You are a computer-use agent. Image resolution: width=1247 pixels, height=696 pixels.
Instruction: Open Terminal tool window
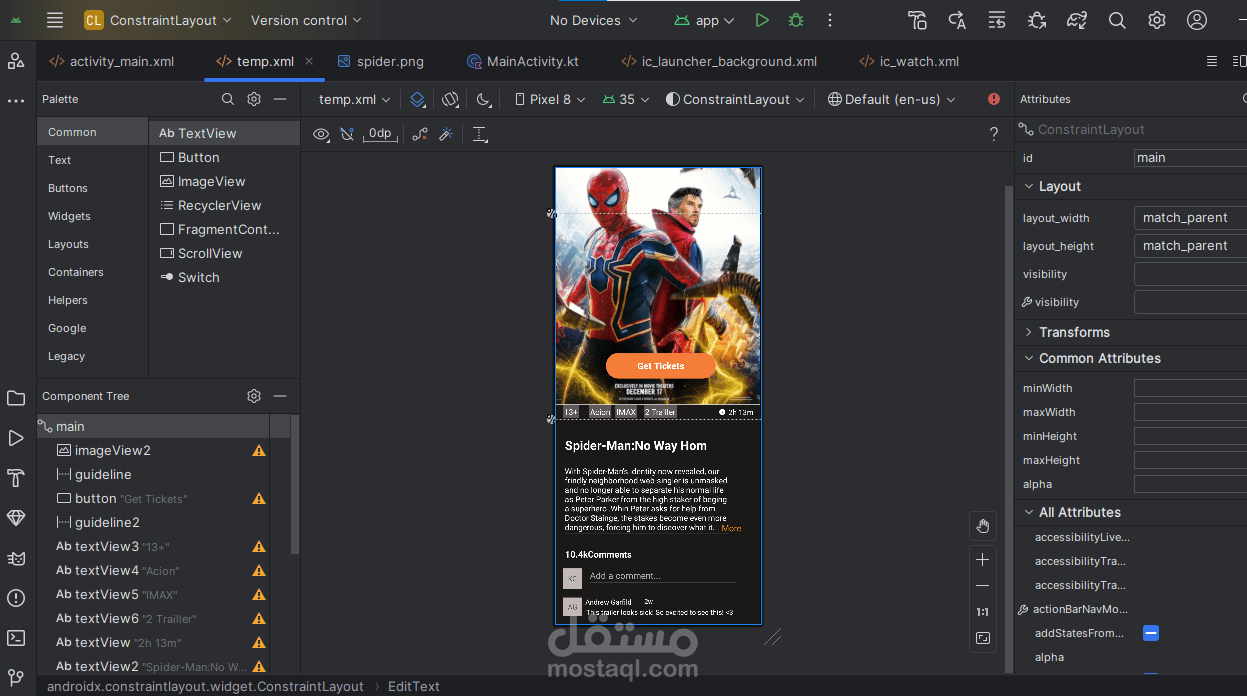point(16,638)
